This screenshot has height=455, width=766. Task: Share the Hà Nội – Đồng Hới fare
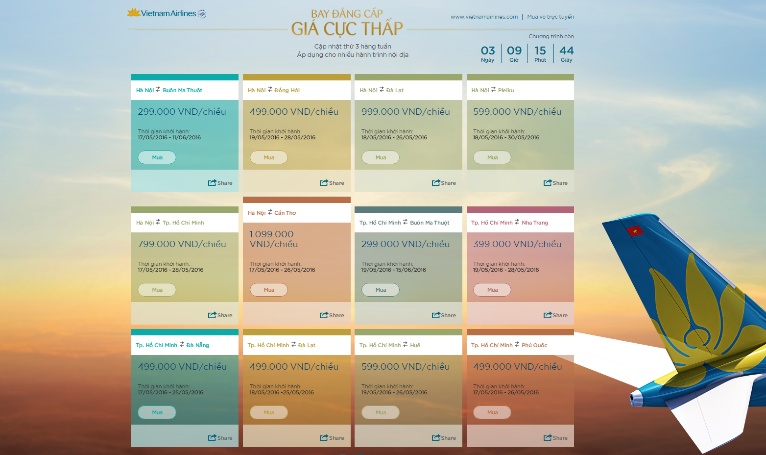[x=332, y=183]
